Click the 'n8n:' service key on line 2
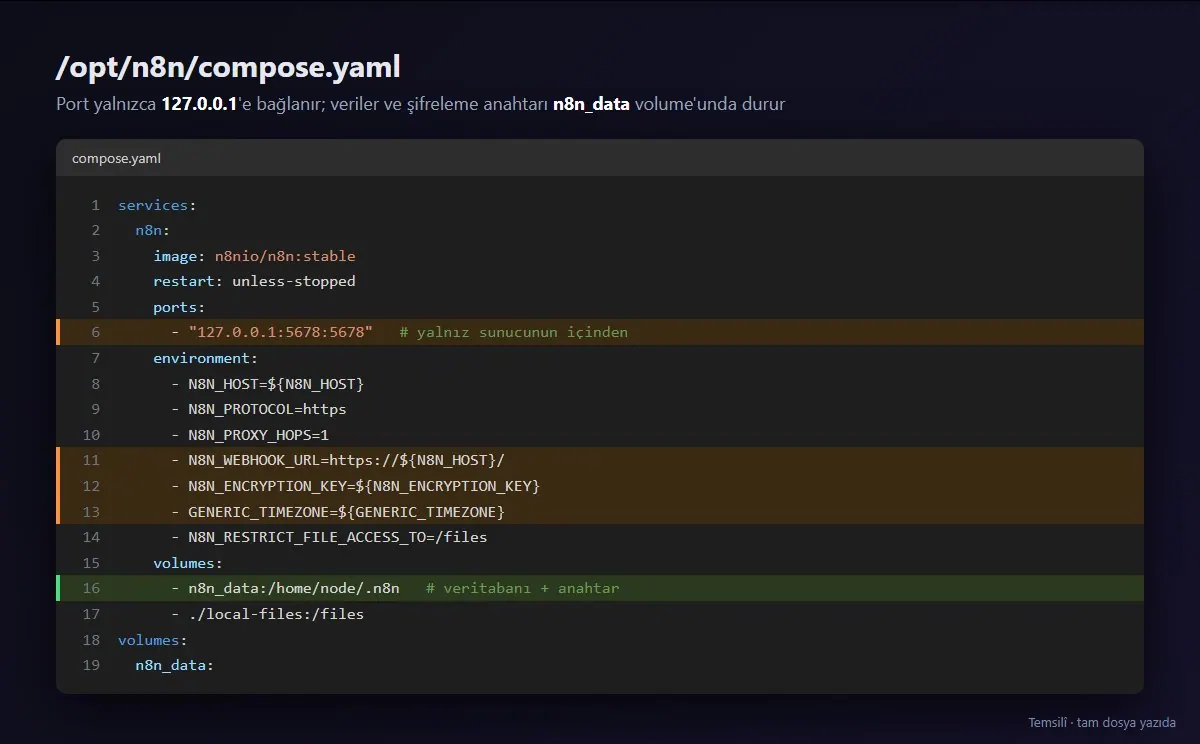Viewport: 1200px width, 744px height. [x=153, y=230]
